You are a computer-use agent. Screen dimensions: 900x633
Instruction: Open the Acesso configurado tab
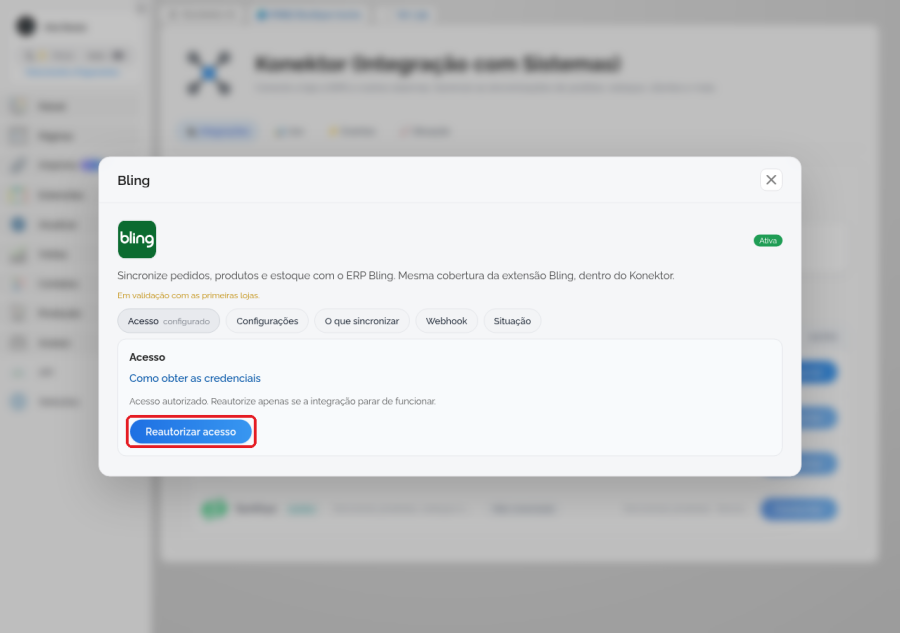169,321
